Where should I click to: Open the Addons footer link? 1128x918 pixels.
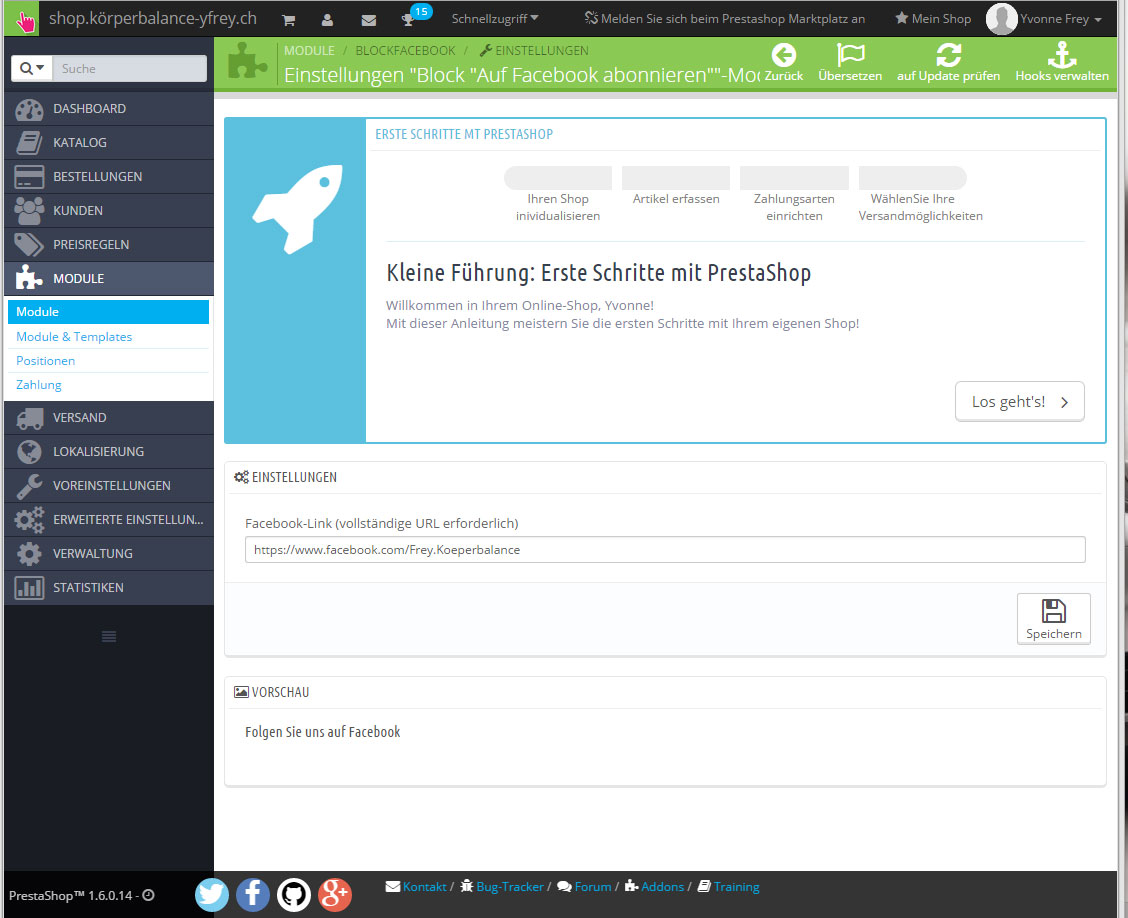[x=655, y=886]
